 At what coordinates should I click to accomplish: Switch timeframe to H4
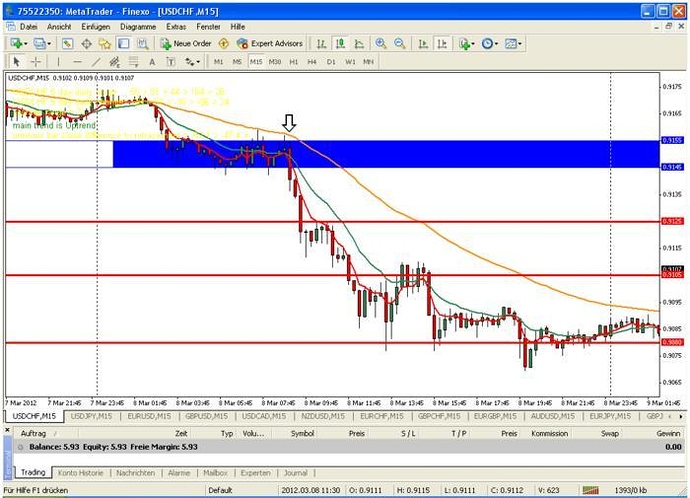(x=312, y=62)
